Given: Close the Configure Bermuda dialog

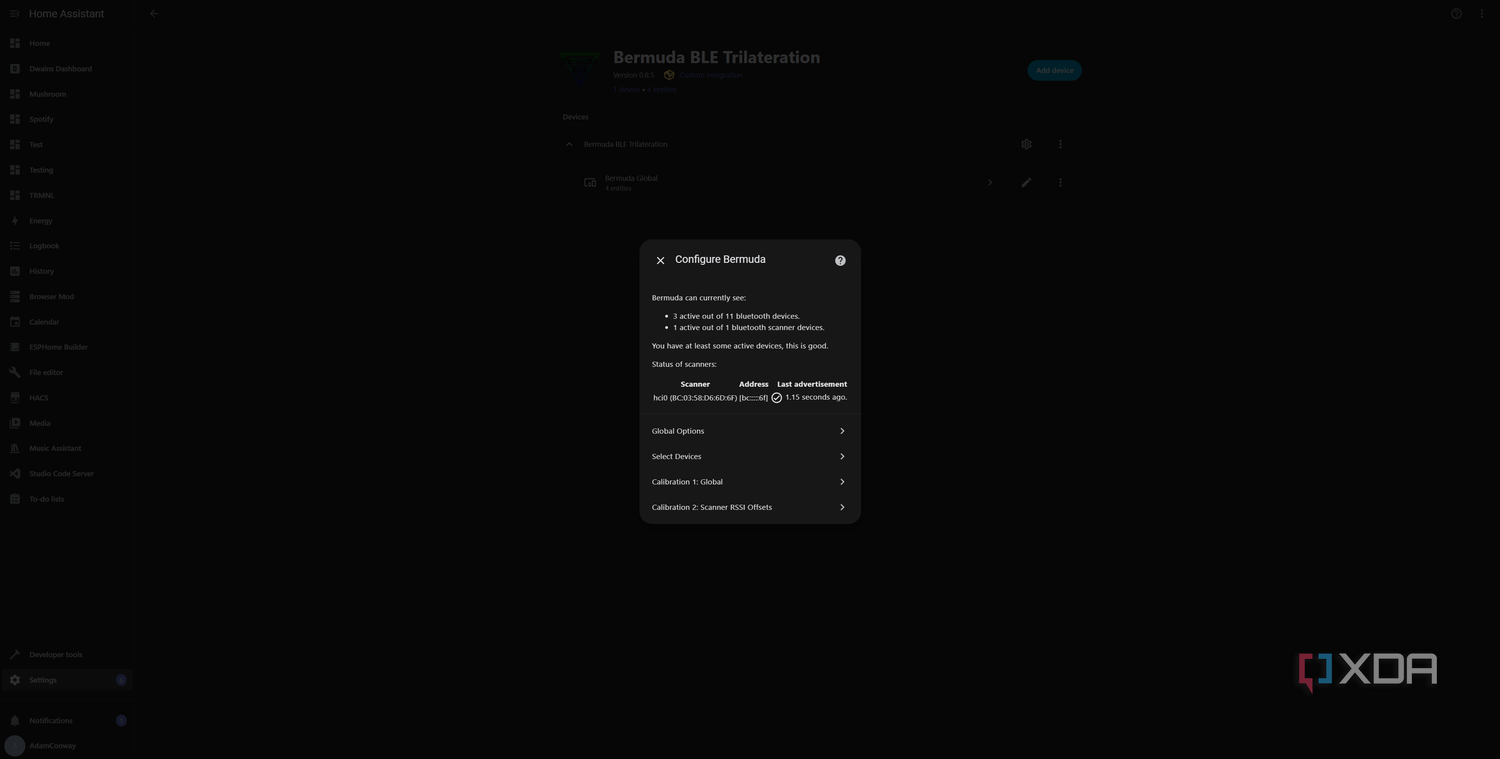Looking at the screenshot, I should 660,260.
